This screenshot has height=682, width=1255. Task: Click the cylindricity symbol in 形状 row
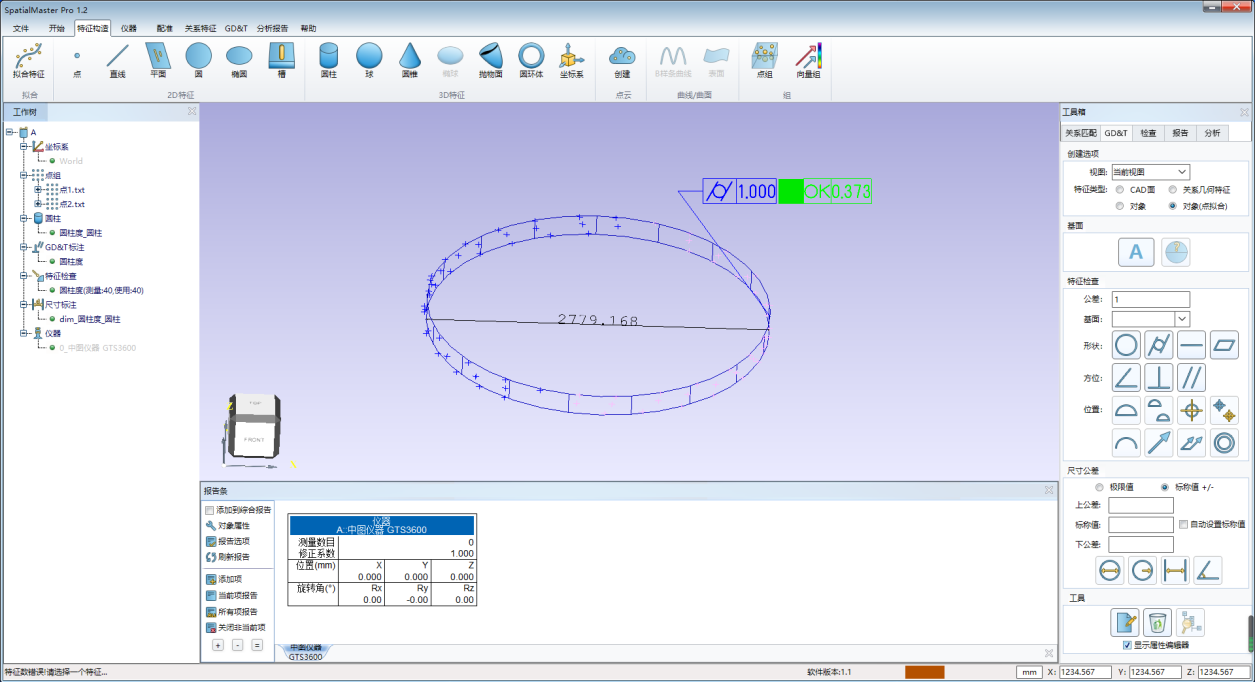1158,345
